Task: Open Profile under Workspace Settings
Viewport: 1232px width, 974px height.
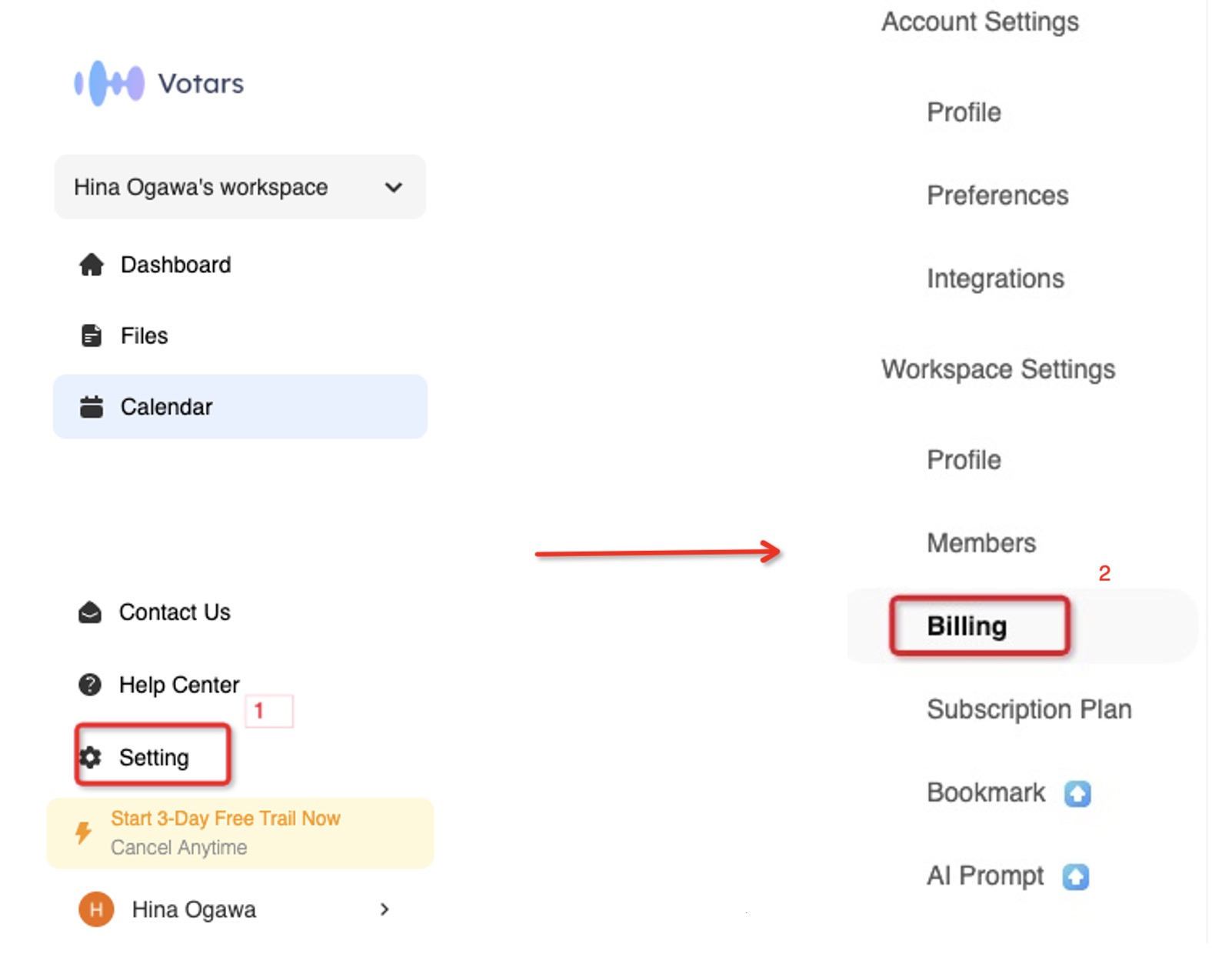Action: pos(964,460)
